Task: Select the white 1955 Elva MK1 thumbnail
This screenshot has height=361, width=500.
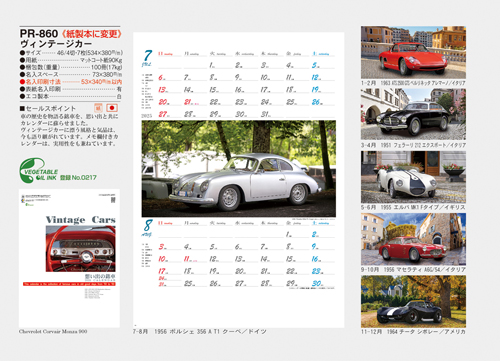Action: [x=413, y=177]
